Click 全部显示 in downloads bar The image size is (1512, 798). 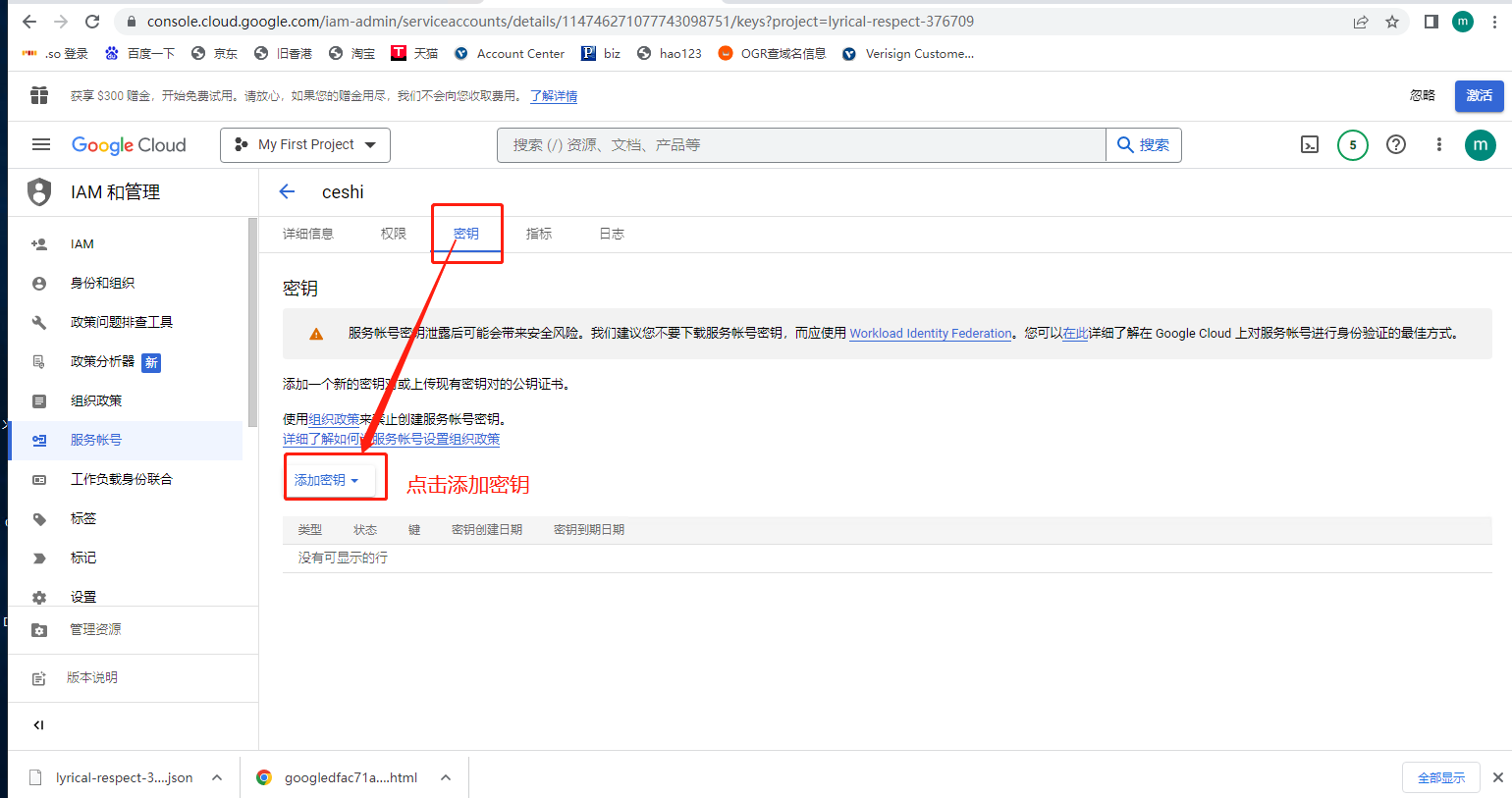click(x=1441, y=777)
